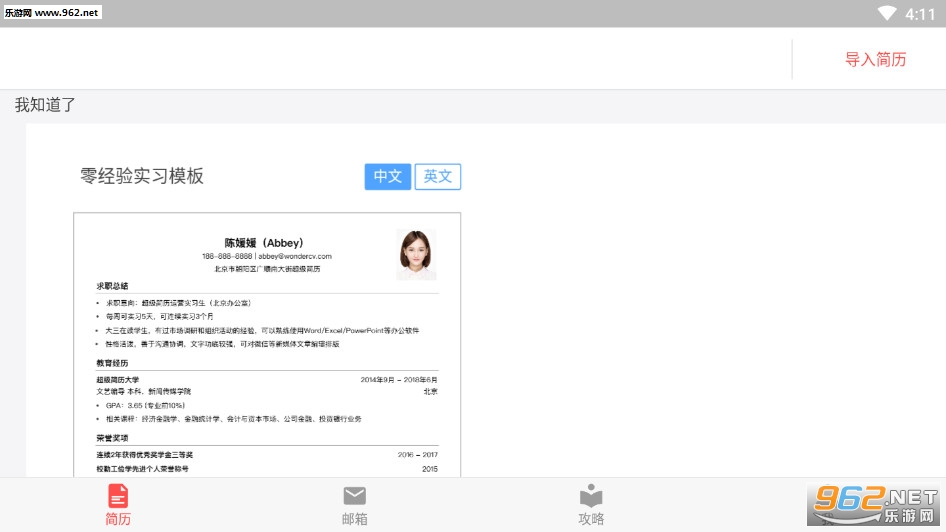Tap the 超级简历大学 education entry
The width and height of the screenshot is (946, 532).
[118, 380]
